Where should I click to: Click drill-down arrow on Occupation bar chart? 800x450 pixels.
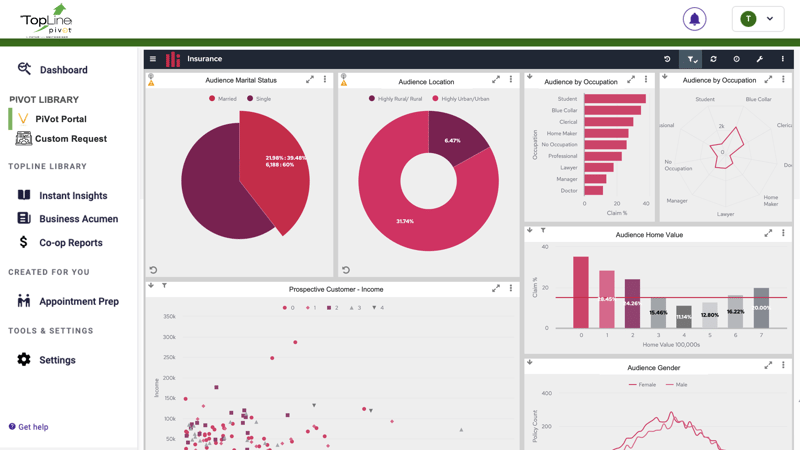coord(530,77)
